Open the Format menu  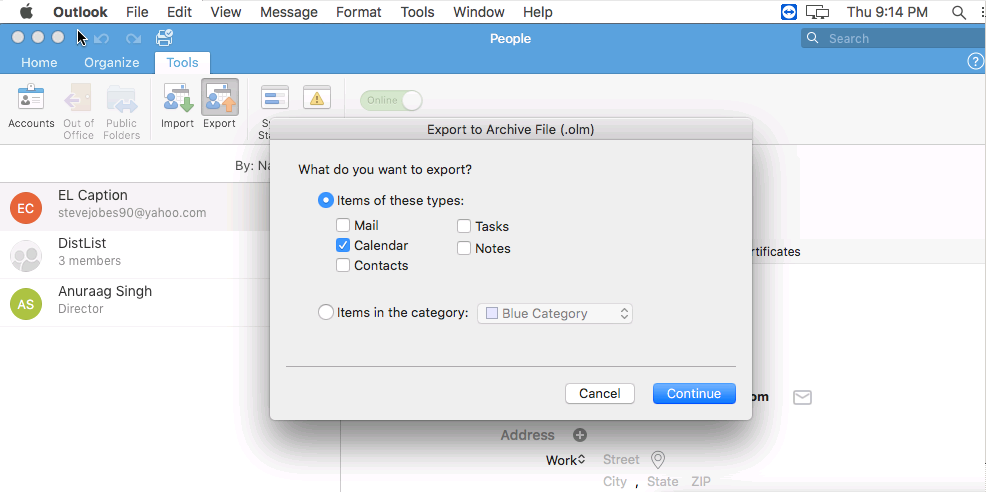[x=359, y=12]
